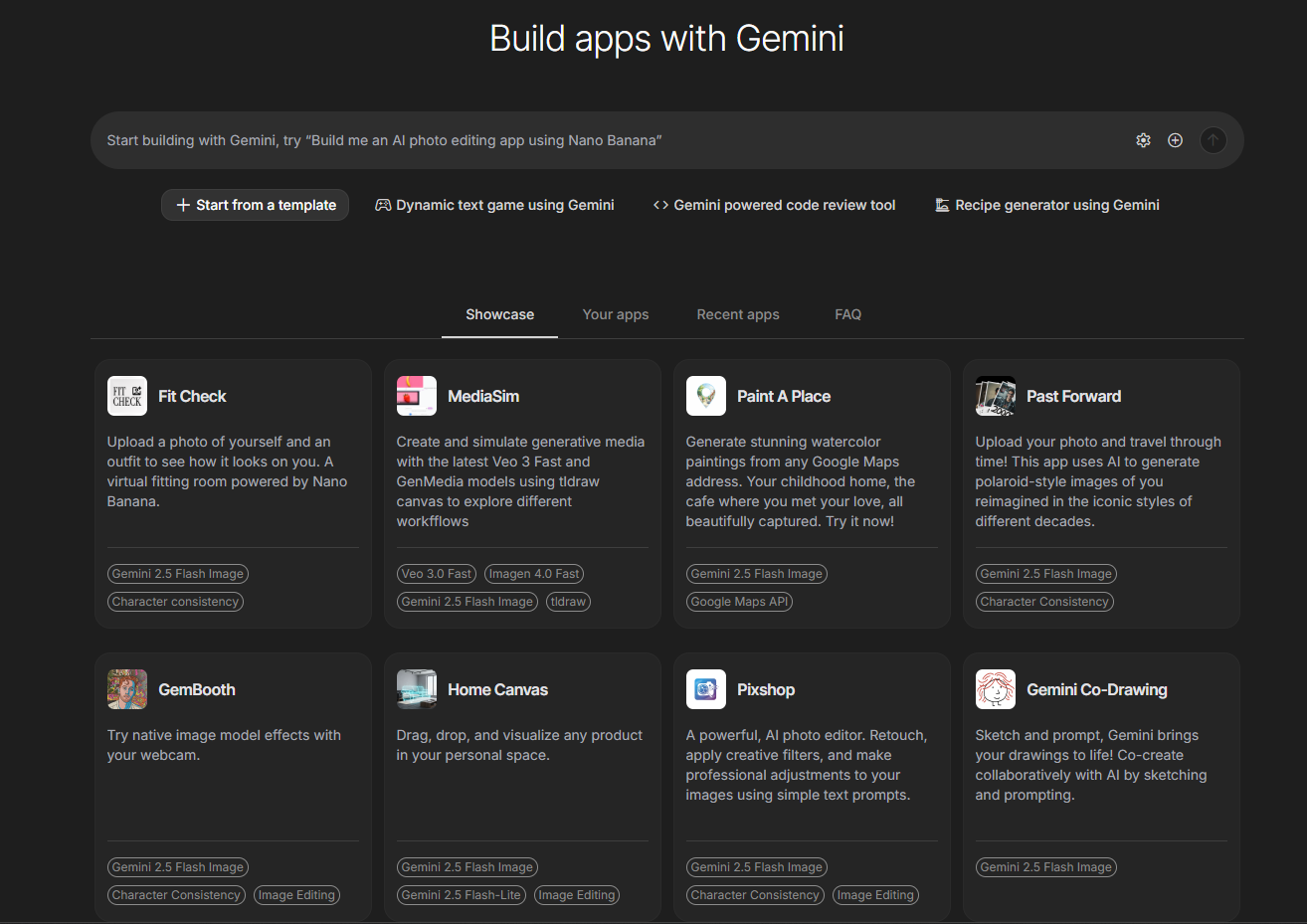
Task: Click Character Consistency tag on Past Forward card
Action: point(1044,602)
